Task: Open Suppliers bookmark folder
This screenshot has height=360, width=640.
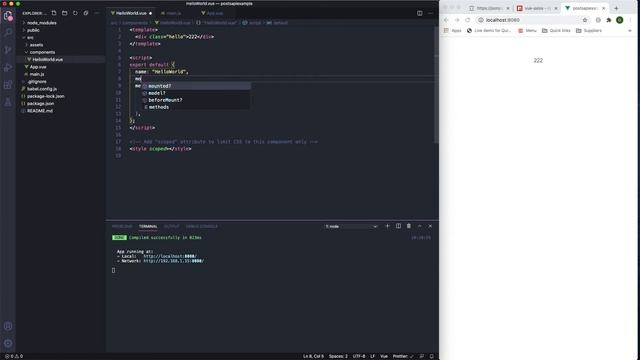Action: point(589,31)
